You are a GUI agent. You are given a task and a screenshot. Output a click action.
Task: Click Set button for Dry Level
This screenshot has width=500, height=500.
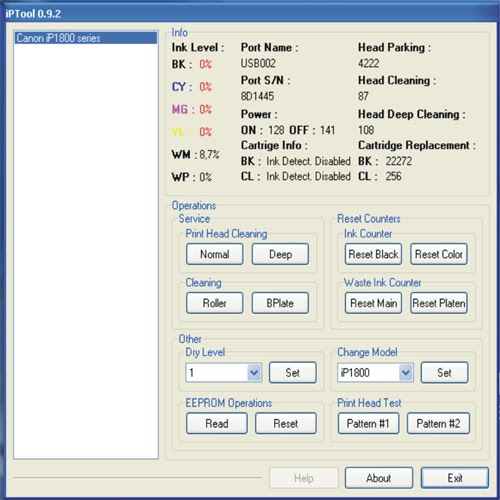point(293,372)
